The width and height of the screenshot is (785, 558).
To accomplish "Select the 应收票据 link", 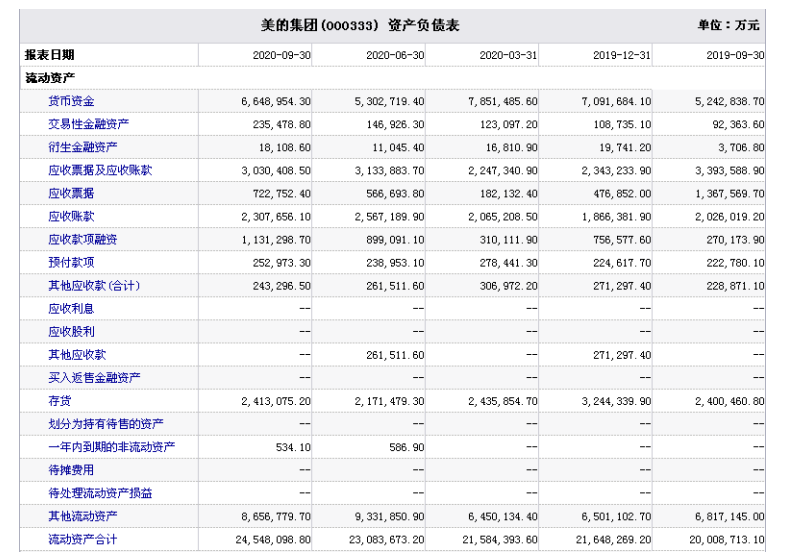I will tap(71, 193).
